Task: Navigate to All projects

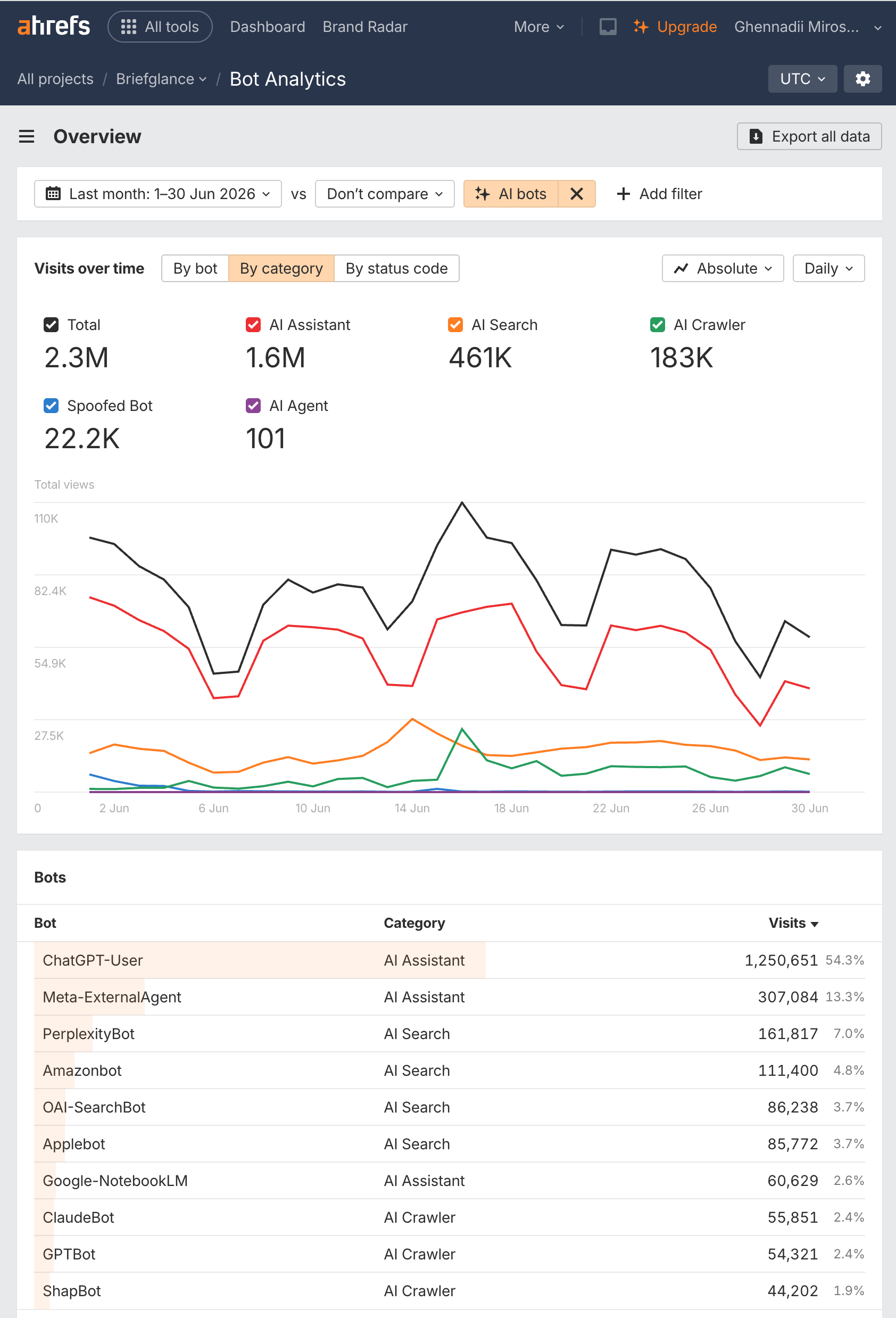Action: click(55, 79)
